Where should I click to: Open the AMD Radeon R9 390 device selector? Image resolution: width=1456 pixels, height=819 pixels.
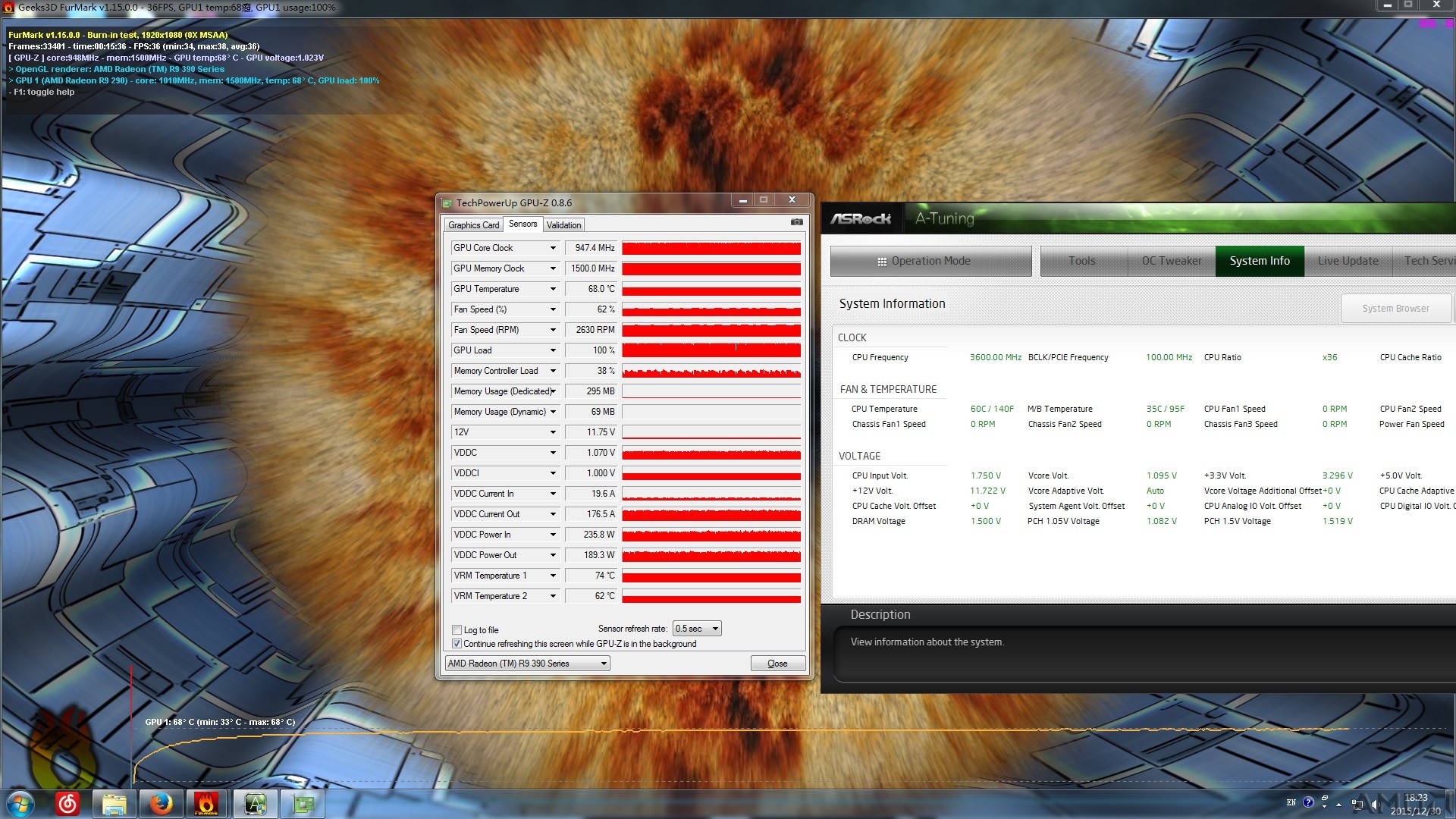point(527,664)
